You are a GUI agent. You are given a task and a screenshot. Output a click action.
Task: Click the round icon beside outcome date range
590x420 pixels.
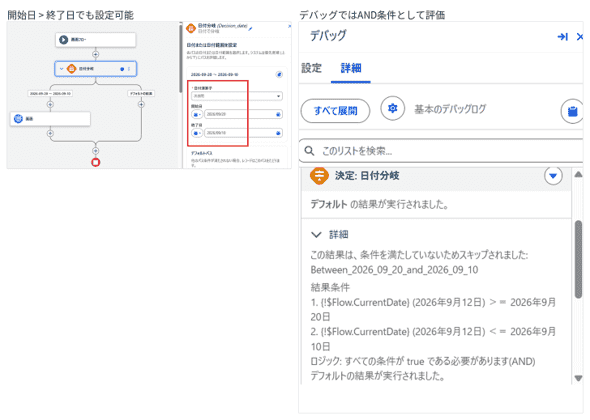click(279, 74)
